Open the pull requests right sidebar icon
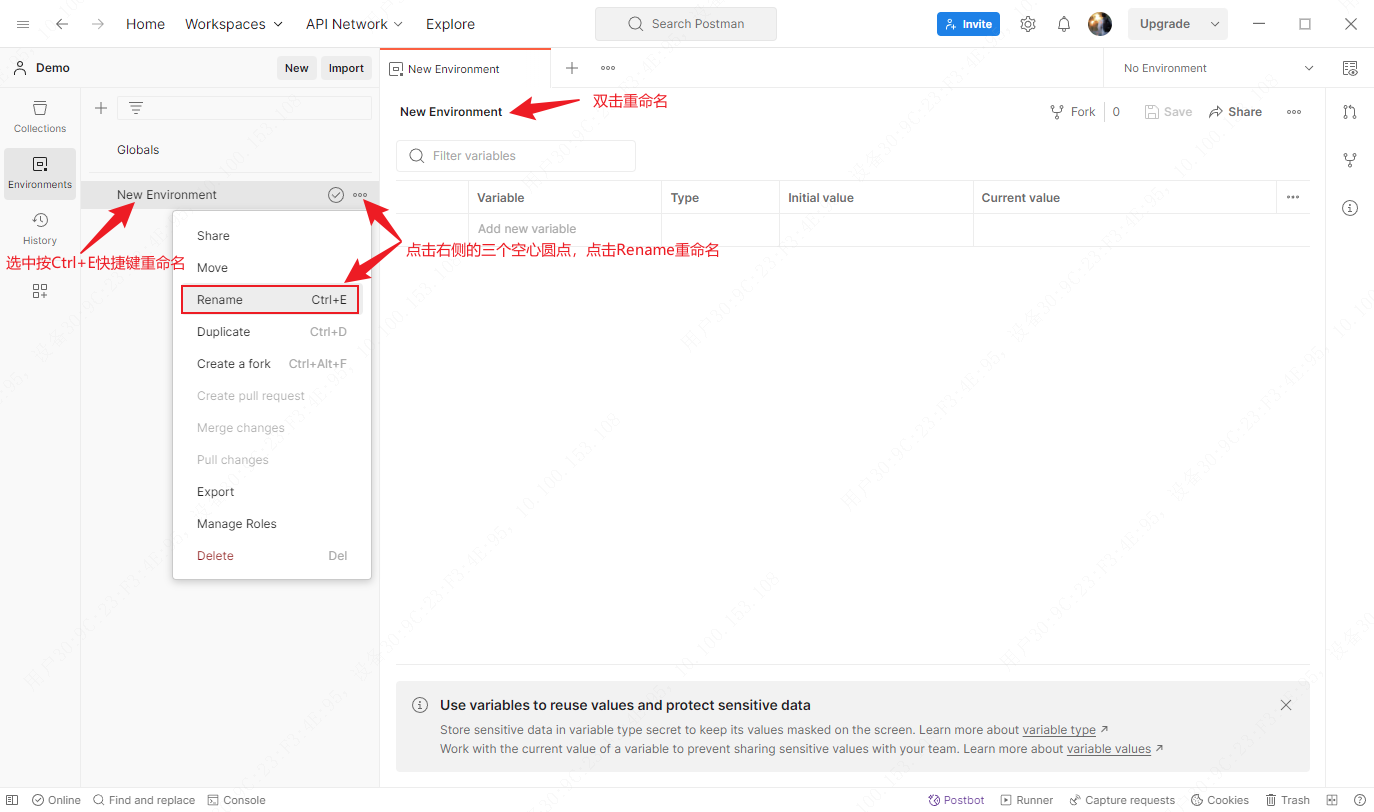Viewport: 1374px width, 812px height. [x=1350, y=112]
